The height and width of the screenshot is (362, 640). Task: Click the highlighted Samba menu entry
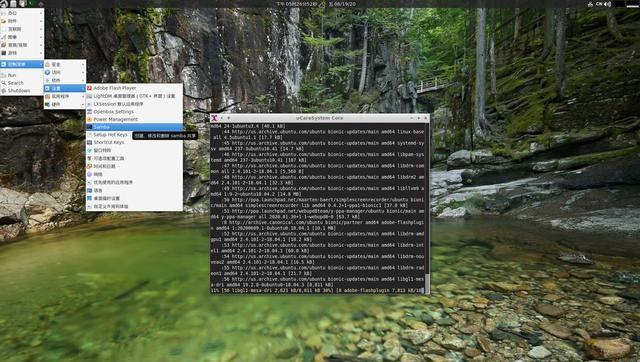click(134, 127)
